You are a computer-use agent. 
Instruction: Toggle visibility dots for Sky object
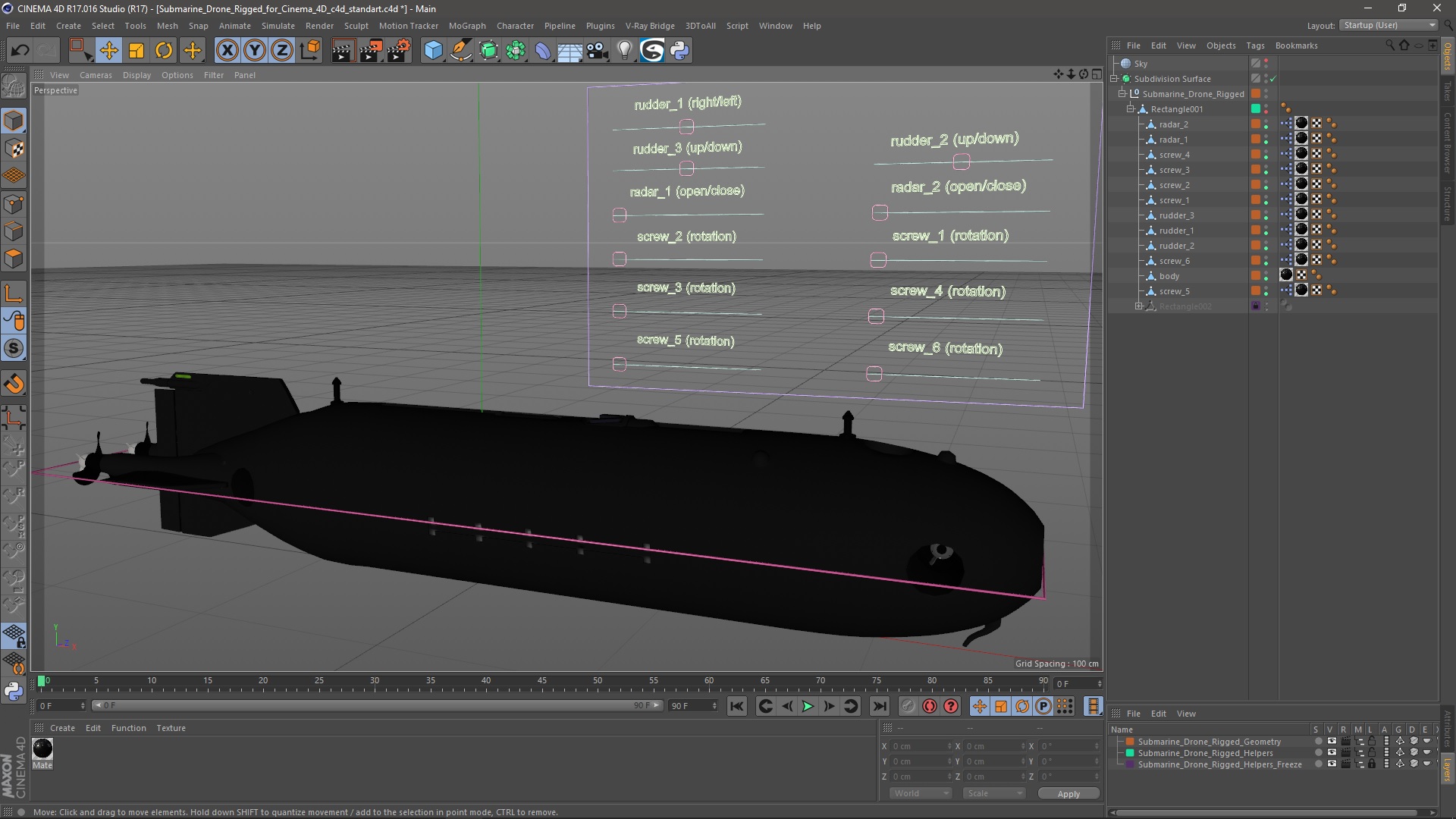tap(1266, 64)
